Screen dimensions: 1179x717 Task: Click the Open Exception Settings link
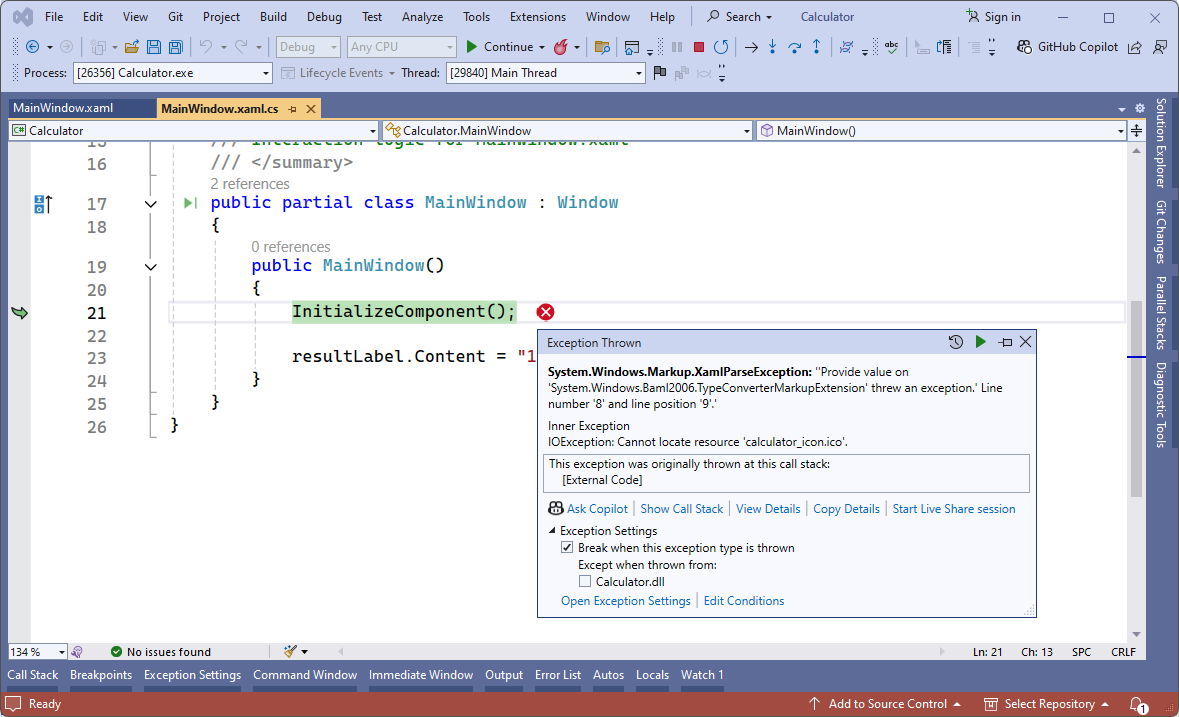point(626,601)
